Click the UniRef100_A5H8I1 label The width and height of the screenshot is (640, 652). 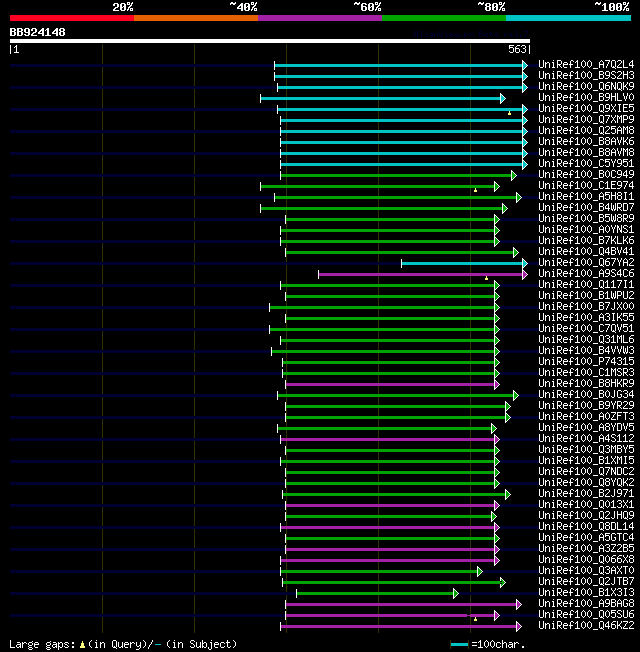586,196
